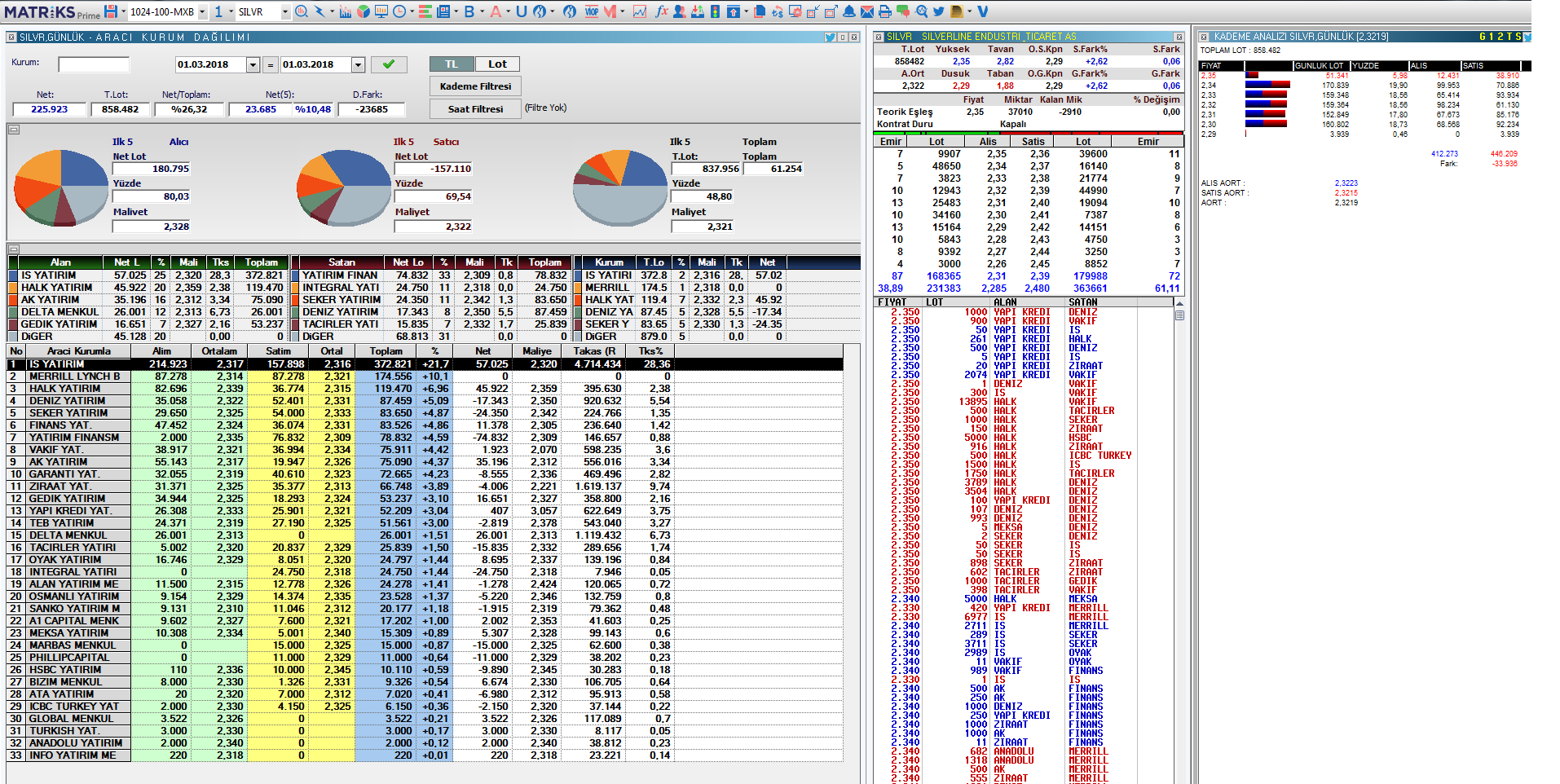Screen dimensions: 1560x784
Task: Click the GUNLUK LOT header in Kademe Analizi
Action: pyautogui.click(x=1320, y=65)
